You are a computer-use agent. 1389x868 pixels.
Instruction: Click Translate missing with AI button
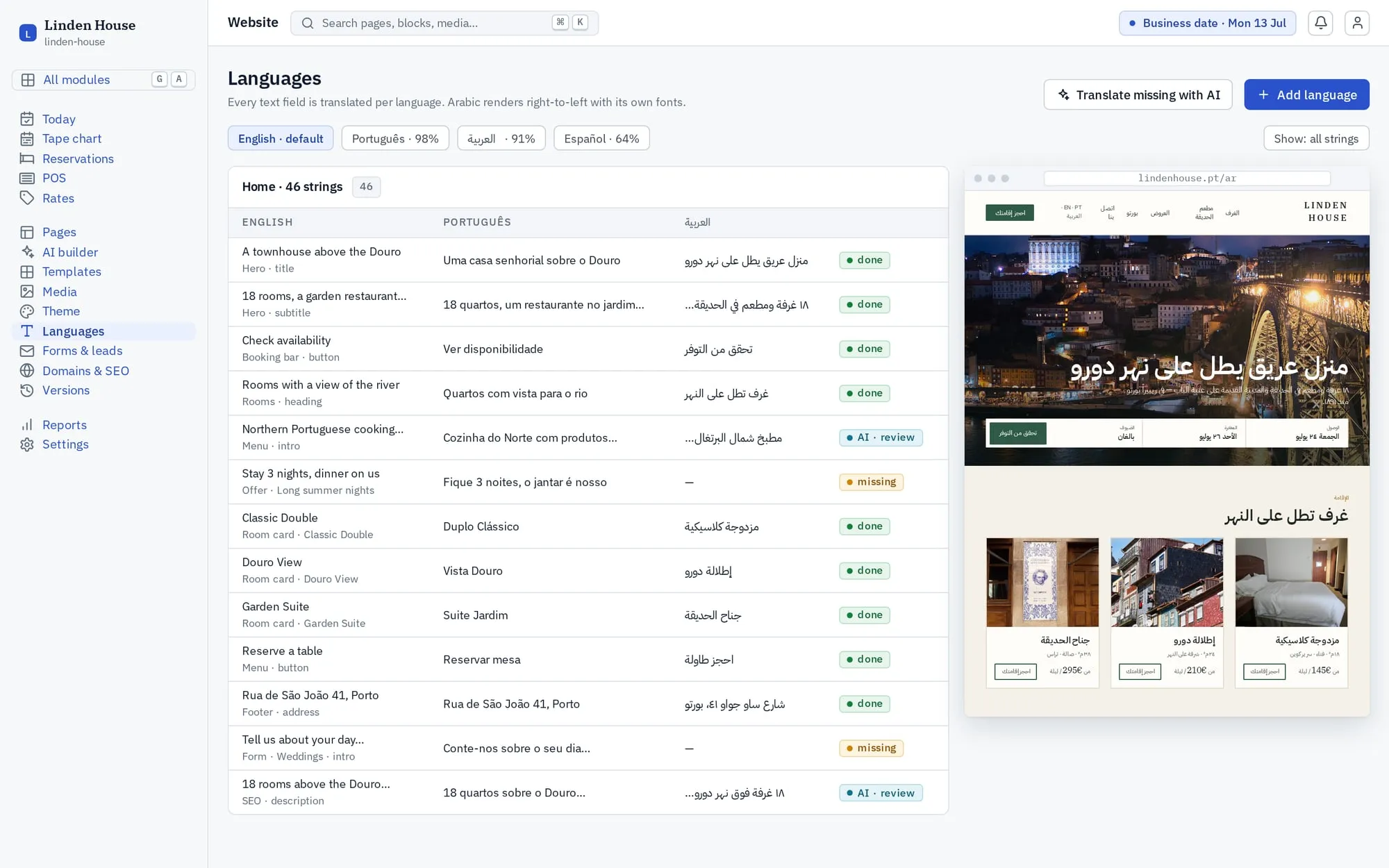click(x=1138, y=94)
